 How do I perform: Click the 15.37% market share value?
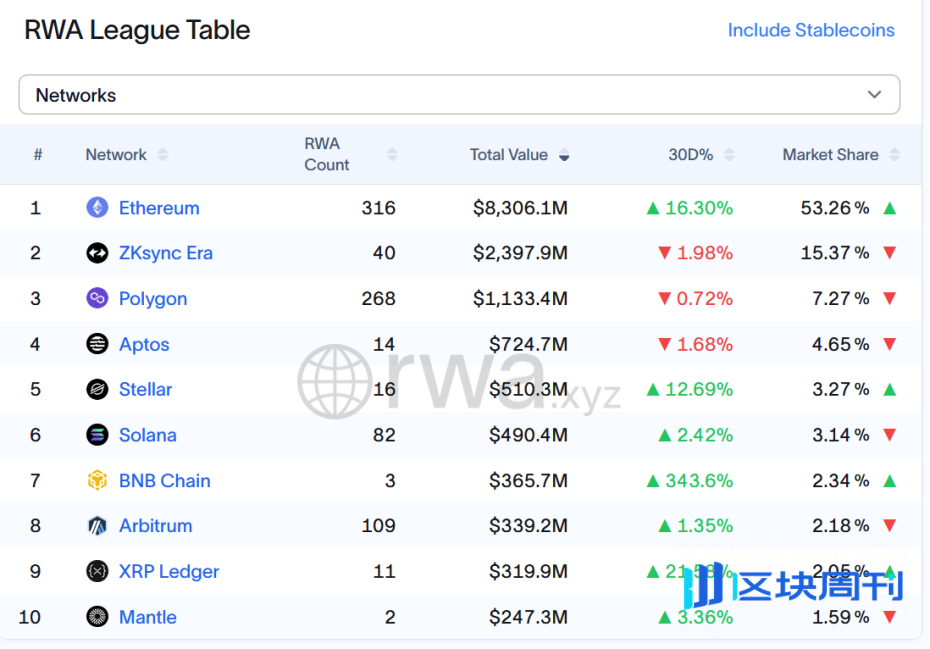tap(835, 253)
